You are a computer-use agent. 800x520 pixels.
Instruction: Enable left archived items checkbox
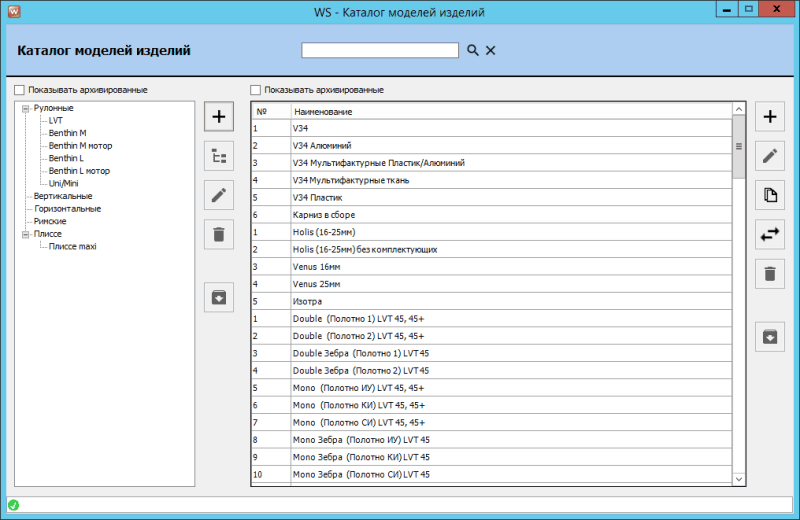[20, 90]
